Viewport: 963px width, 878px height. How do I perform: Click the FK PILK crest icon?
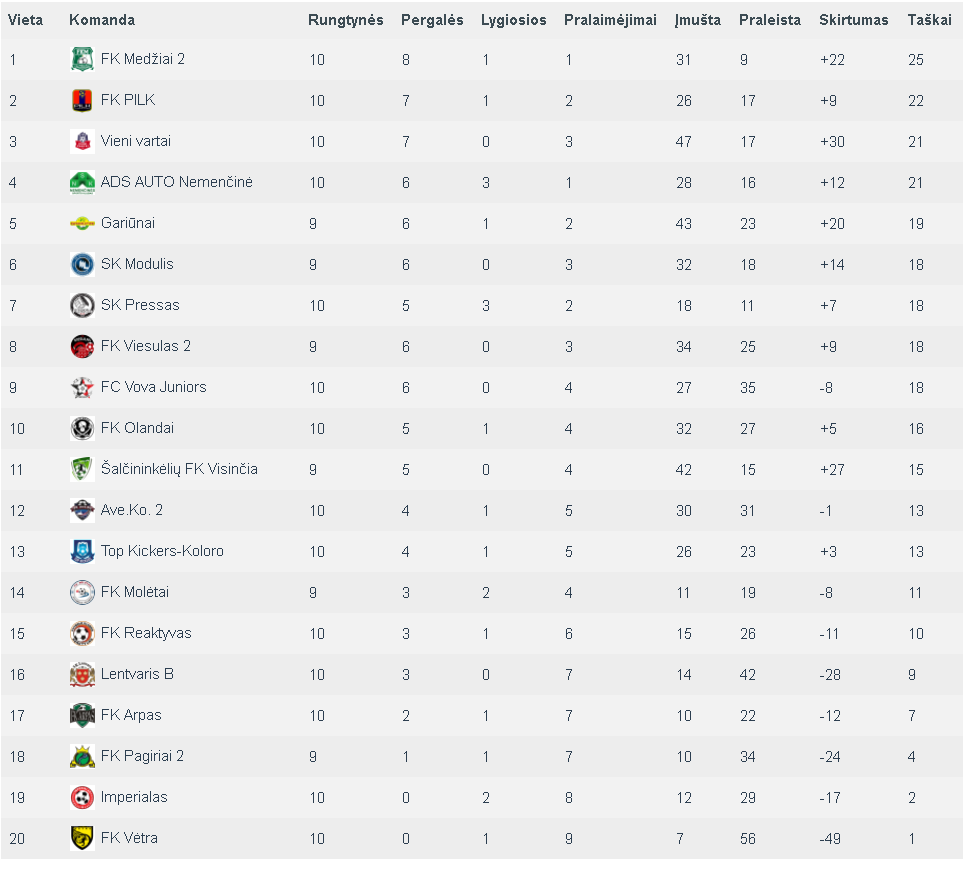pos(82,100)
